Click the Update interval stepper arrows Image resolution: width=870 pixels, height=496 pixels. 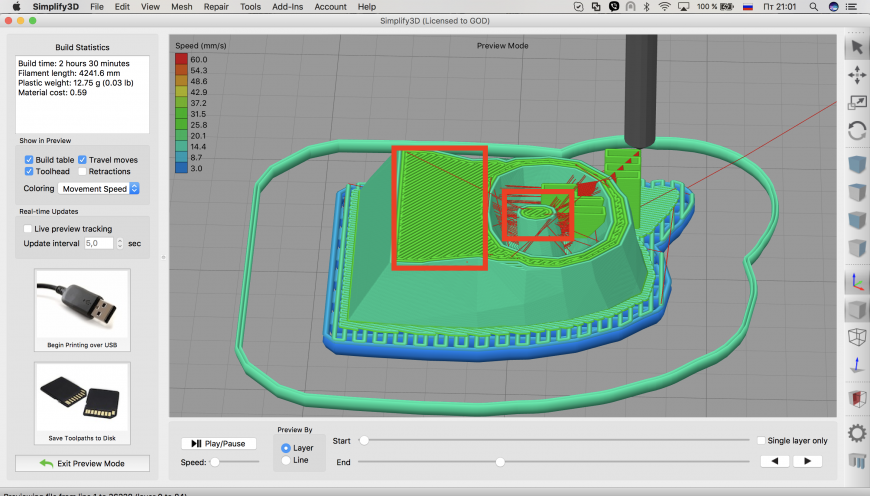click(x=120, y=243)
